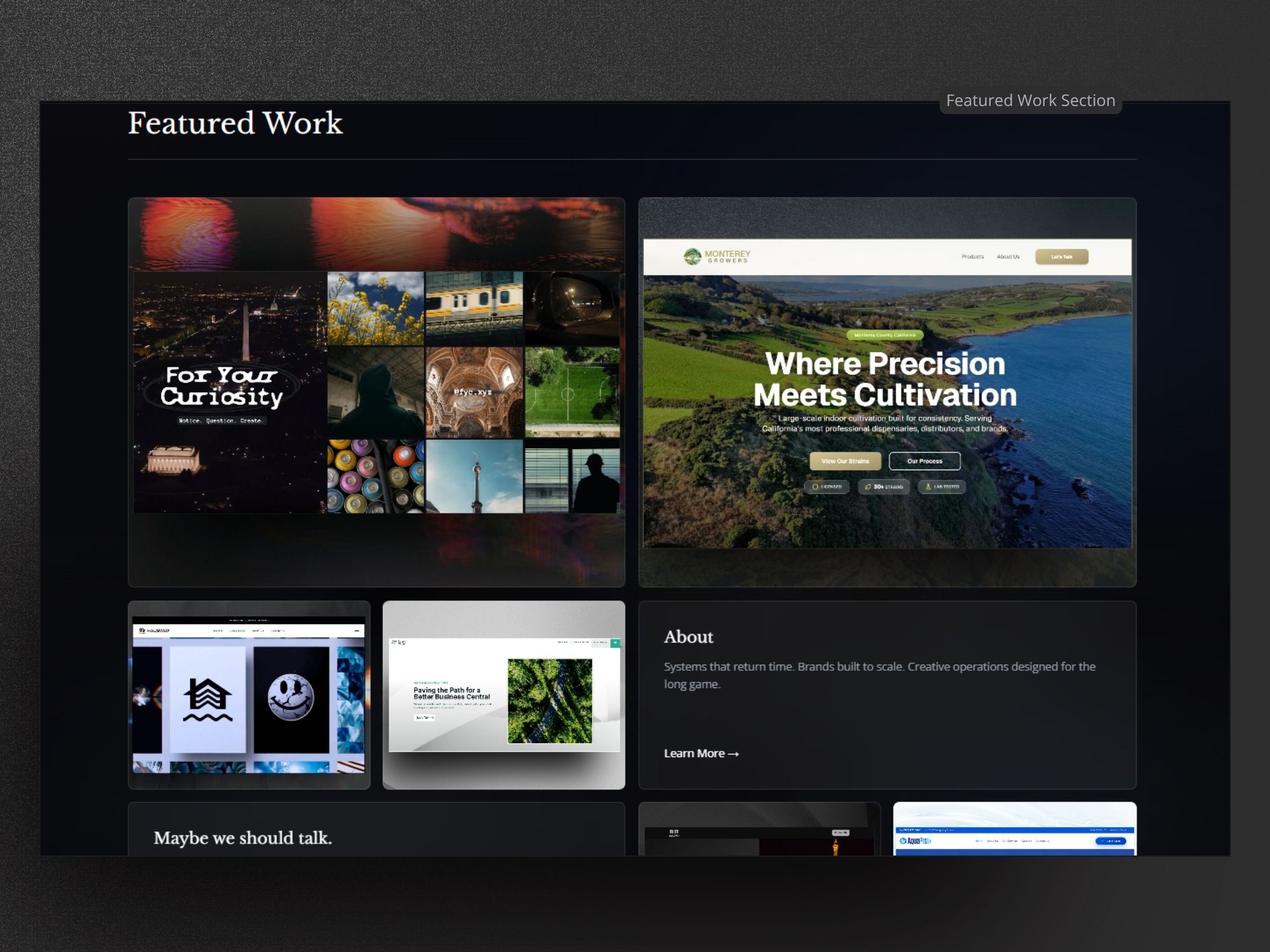Click the 30+ Strains leaf badge
The image size is (1270, 952).
click(883, 487)
